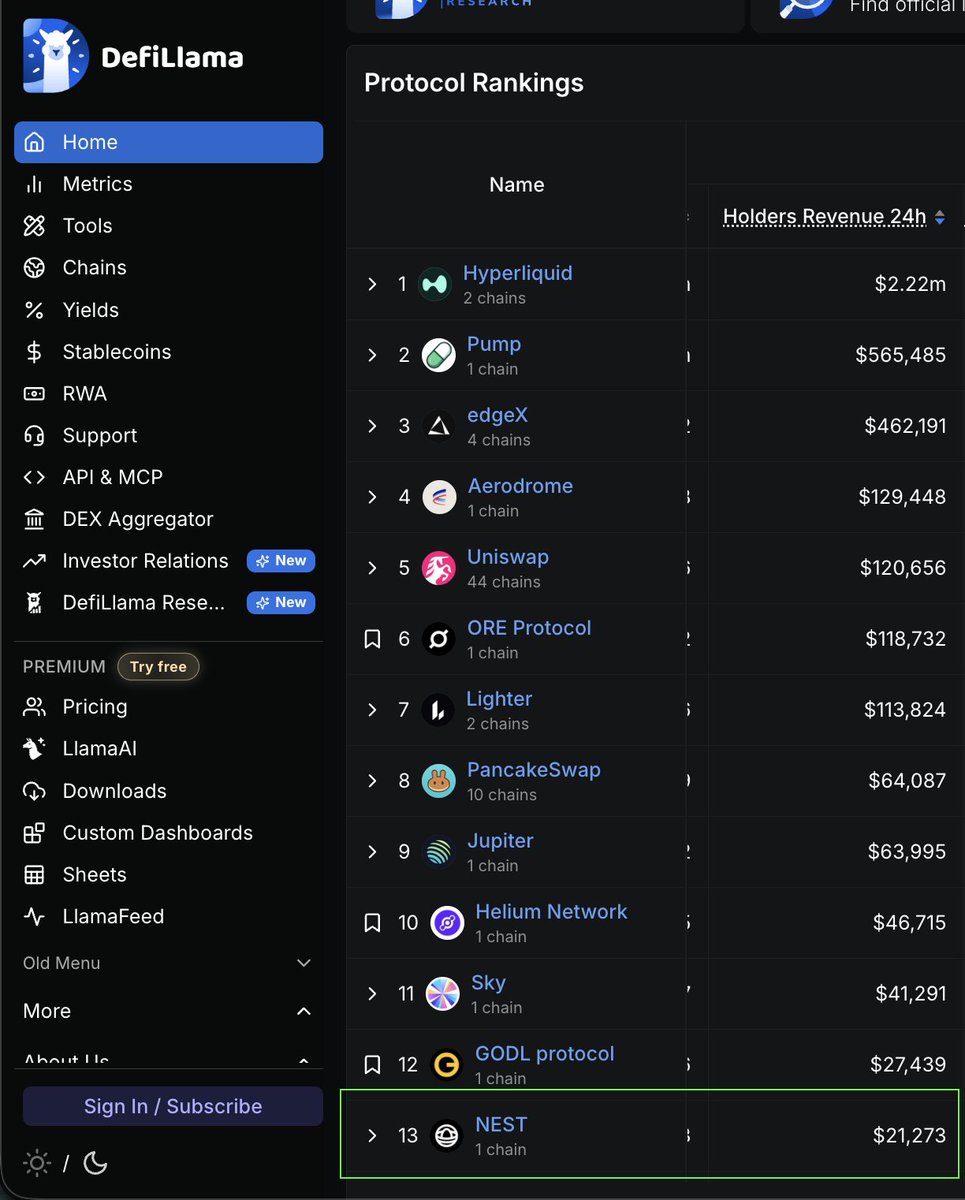Click the Lighter protocol logo
This screenshot has height=1200, width=965.
[x=438, y=710]
